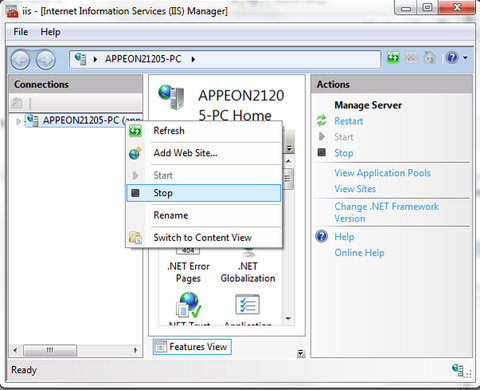Switch to the Features View tab
480x390 pixels.
coord(192,347)
